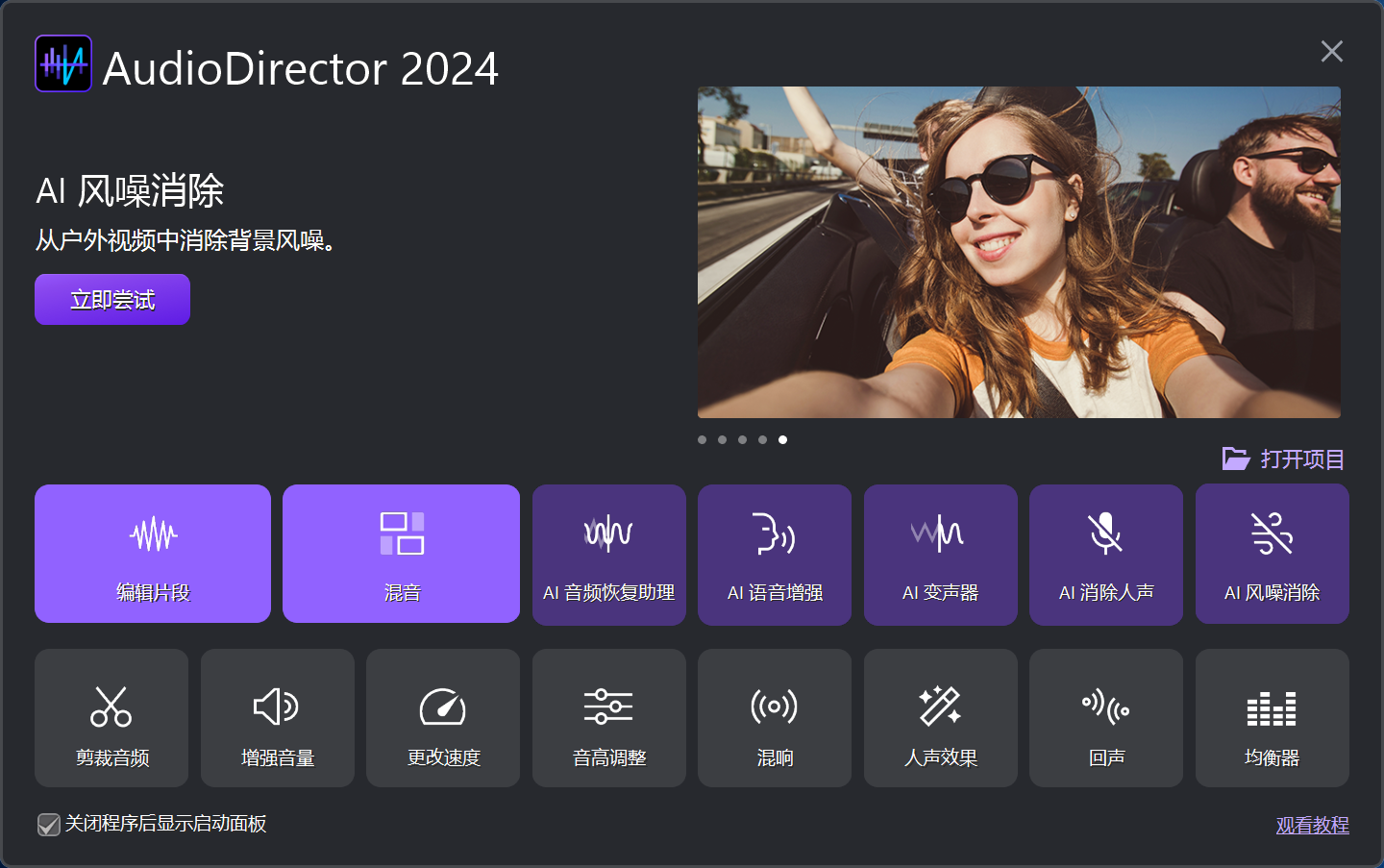Select the 剪裁音频 scissors tool
1384x868 pixels.
click(111, 718)
